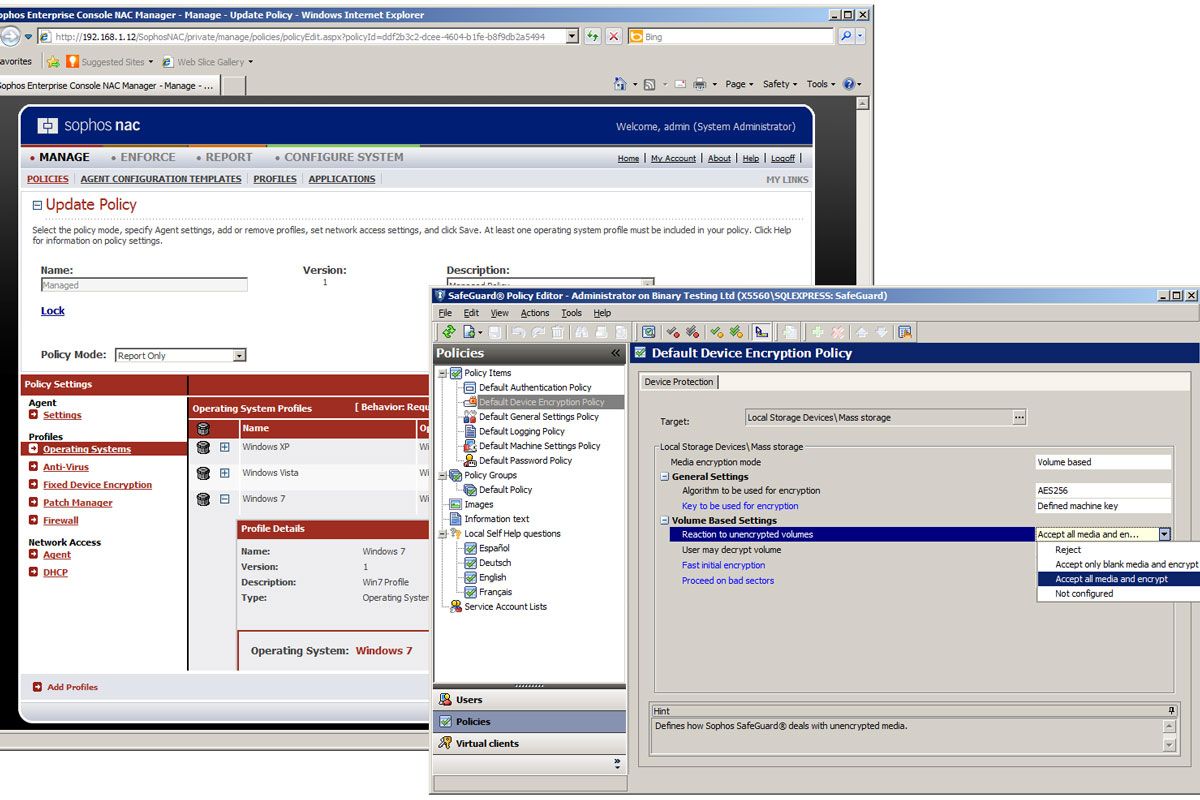Click the green plus add icon in SafeGuard toolbar
Viewport: 1200px width, 800px height.
coord(817,332)
